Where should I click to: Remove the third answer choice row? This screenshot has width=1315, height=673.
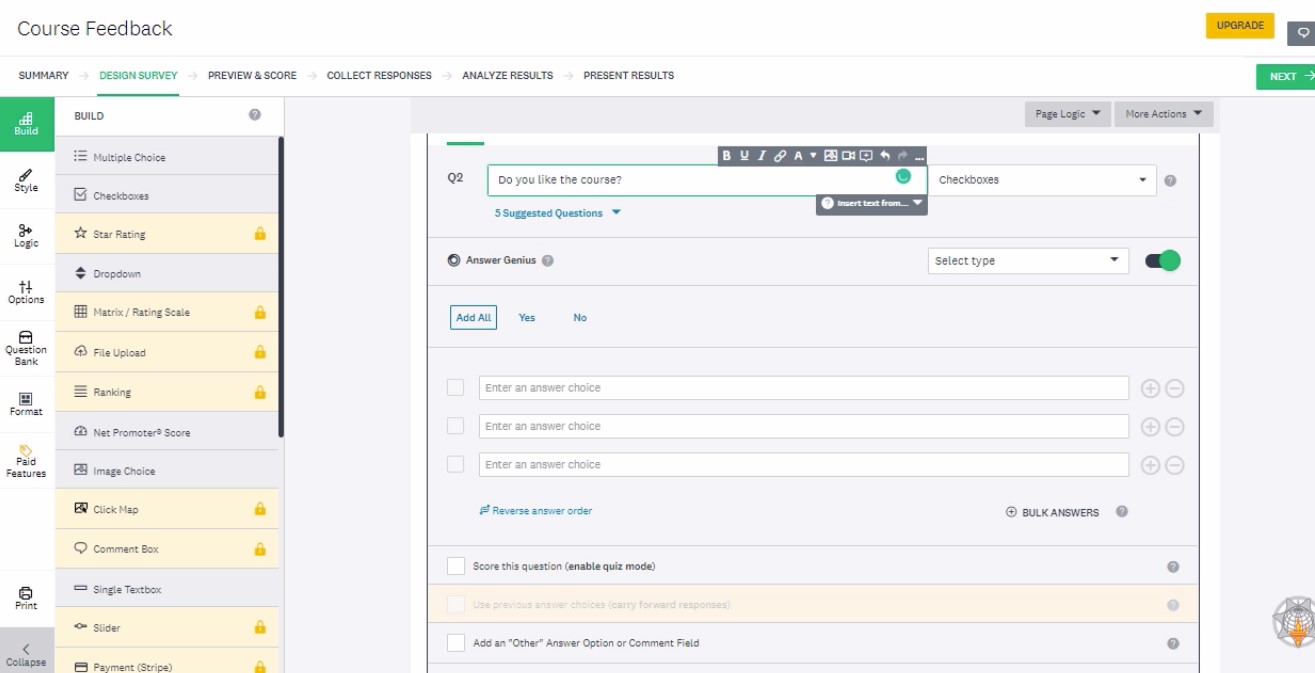pyautogui.click(x=1175, y=465)
